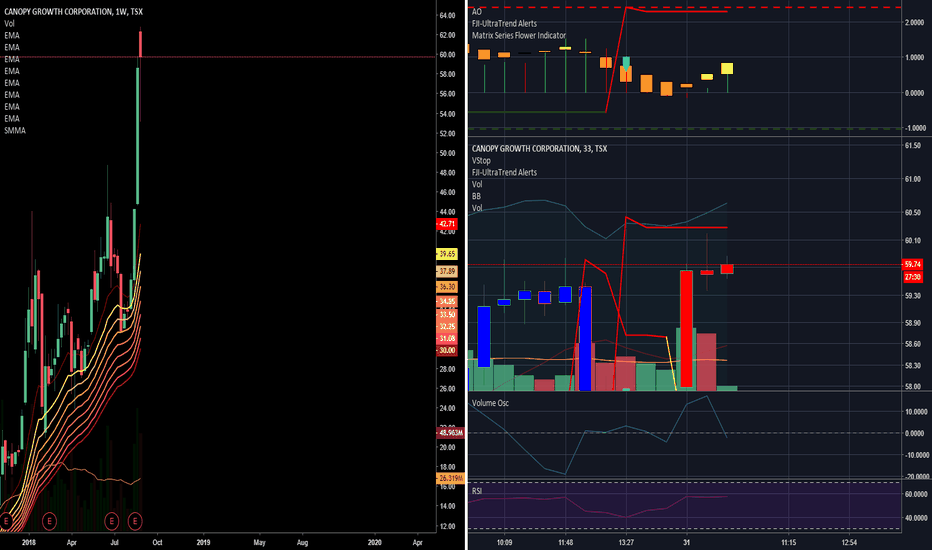The height and width of the screenshot is (550, 932).
Task: Click the 61.50 level on the intraday price scale
Action: (912, 145)
